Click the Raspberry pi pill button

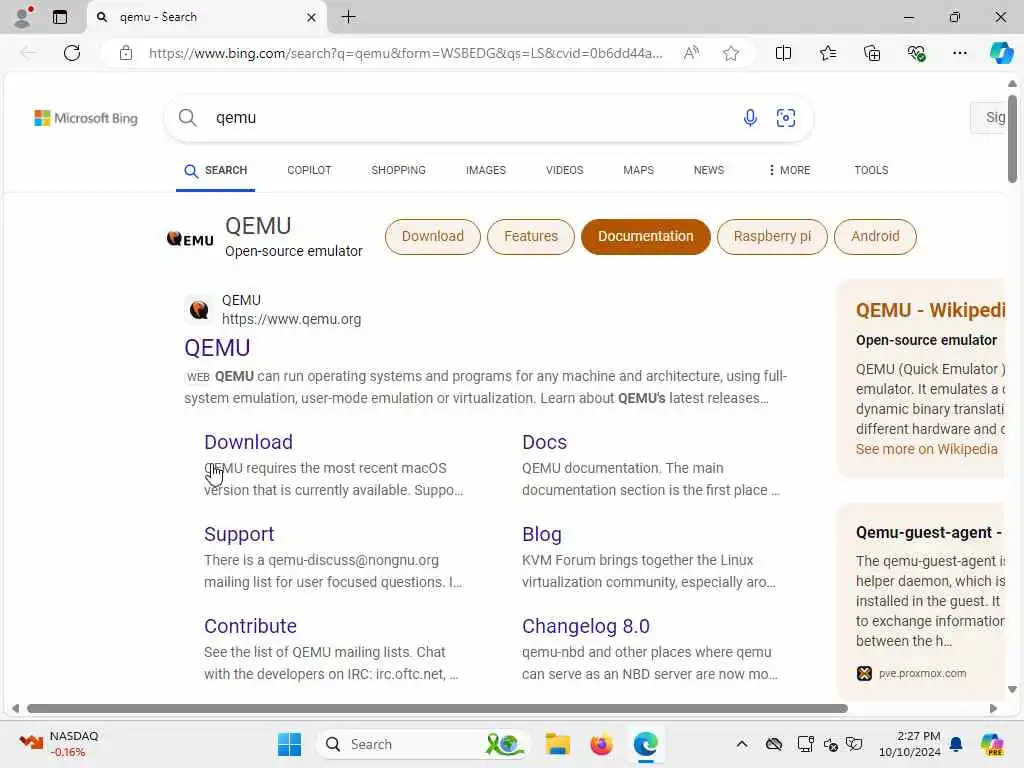772,236
